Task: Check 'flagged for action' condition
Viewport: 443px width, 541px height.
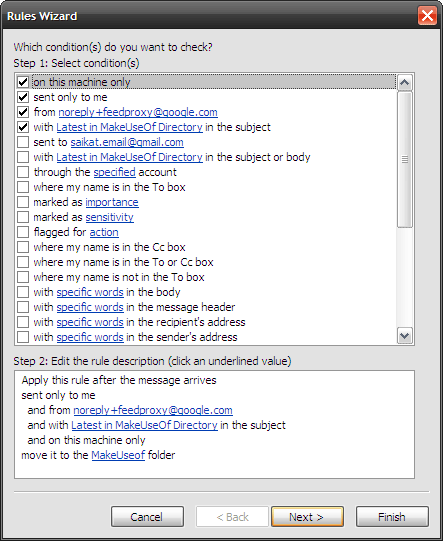Action: click(x=23, y=232)
